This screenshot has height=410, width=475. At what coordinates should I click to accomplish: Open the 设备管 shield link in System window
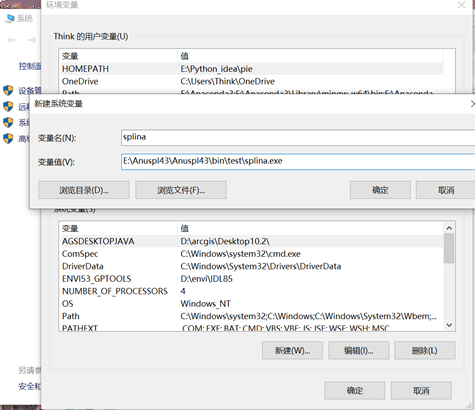coord(22,90)
